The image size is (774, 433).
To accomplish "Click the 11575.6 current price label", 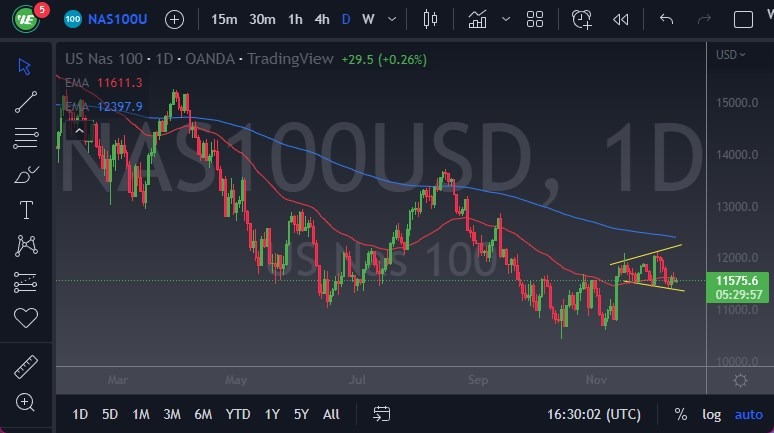I will click(736, 283).
